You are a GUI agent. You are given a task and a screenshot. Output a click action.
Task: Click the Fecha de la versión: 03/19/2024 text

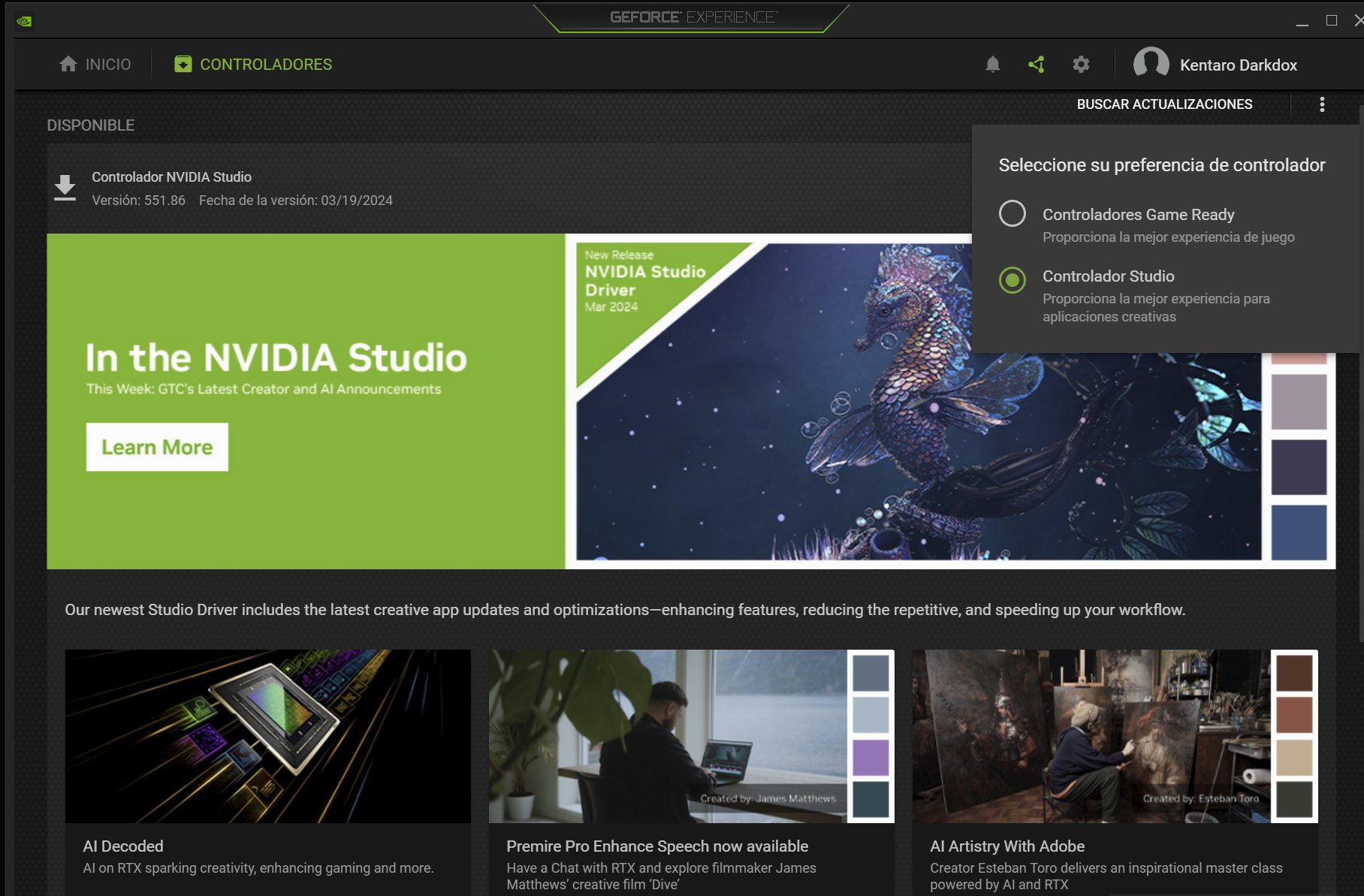[x=296, y=201]
